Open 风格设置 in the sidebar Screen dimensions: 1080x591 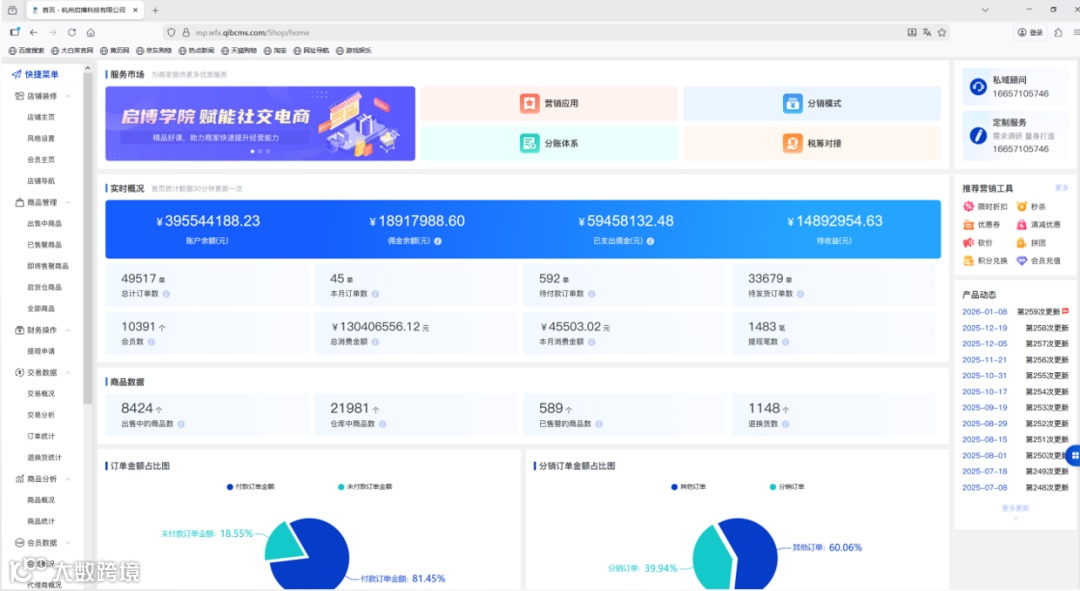click(x=41, y=138)
